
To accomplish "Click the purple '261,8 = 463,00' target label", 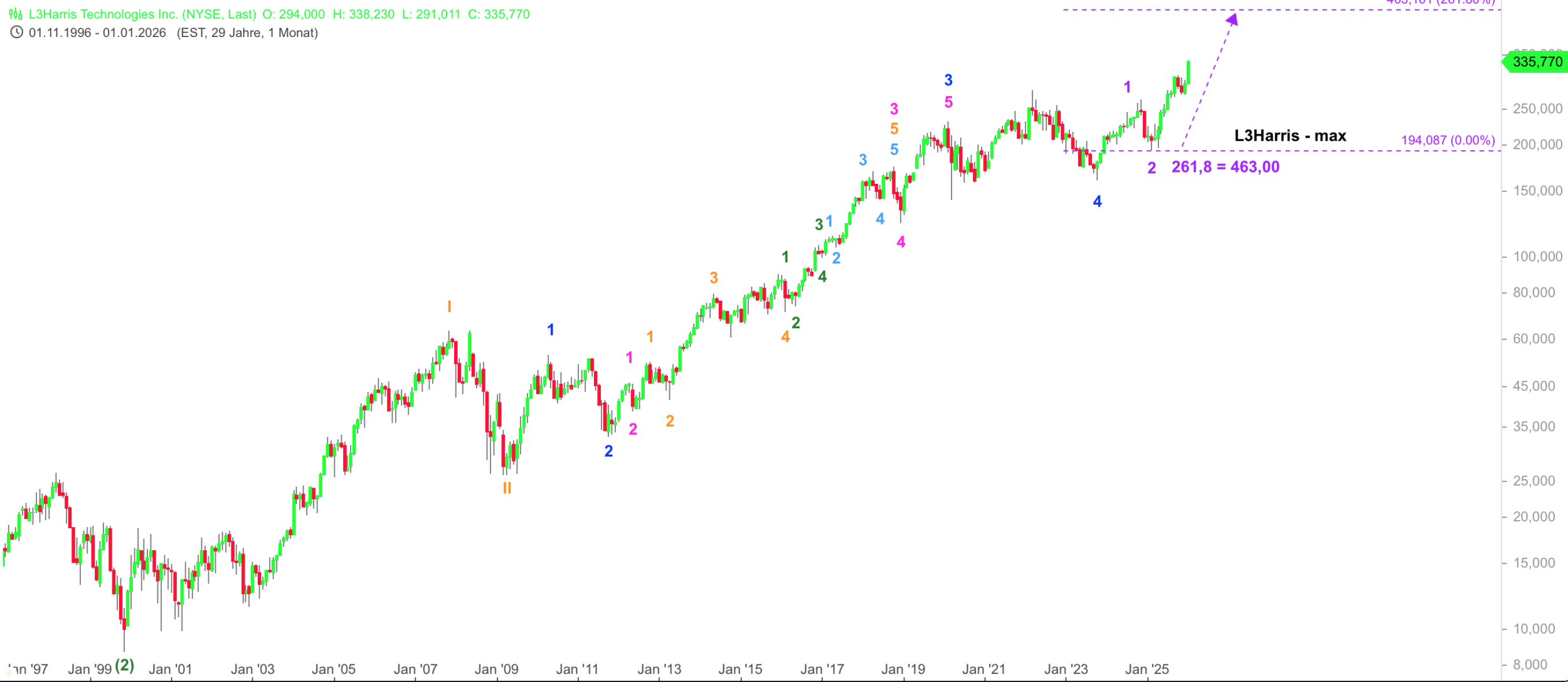I will pos(1225,167).
